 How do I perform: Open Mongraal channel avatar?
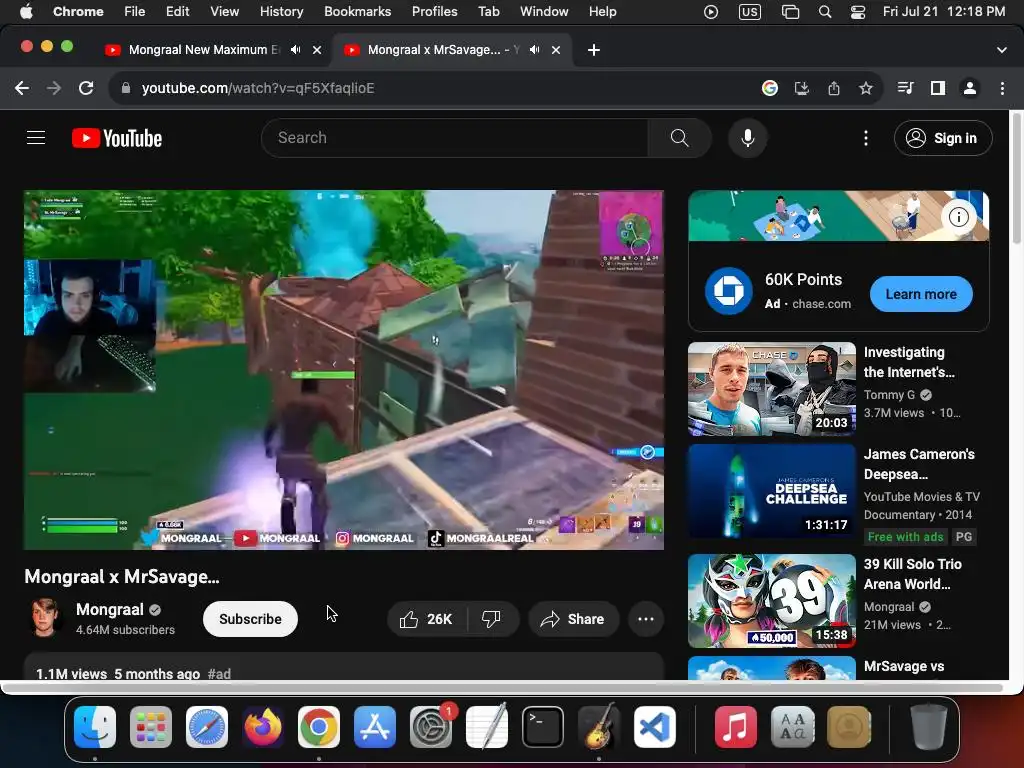[45, 618]
